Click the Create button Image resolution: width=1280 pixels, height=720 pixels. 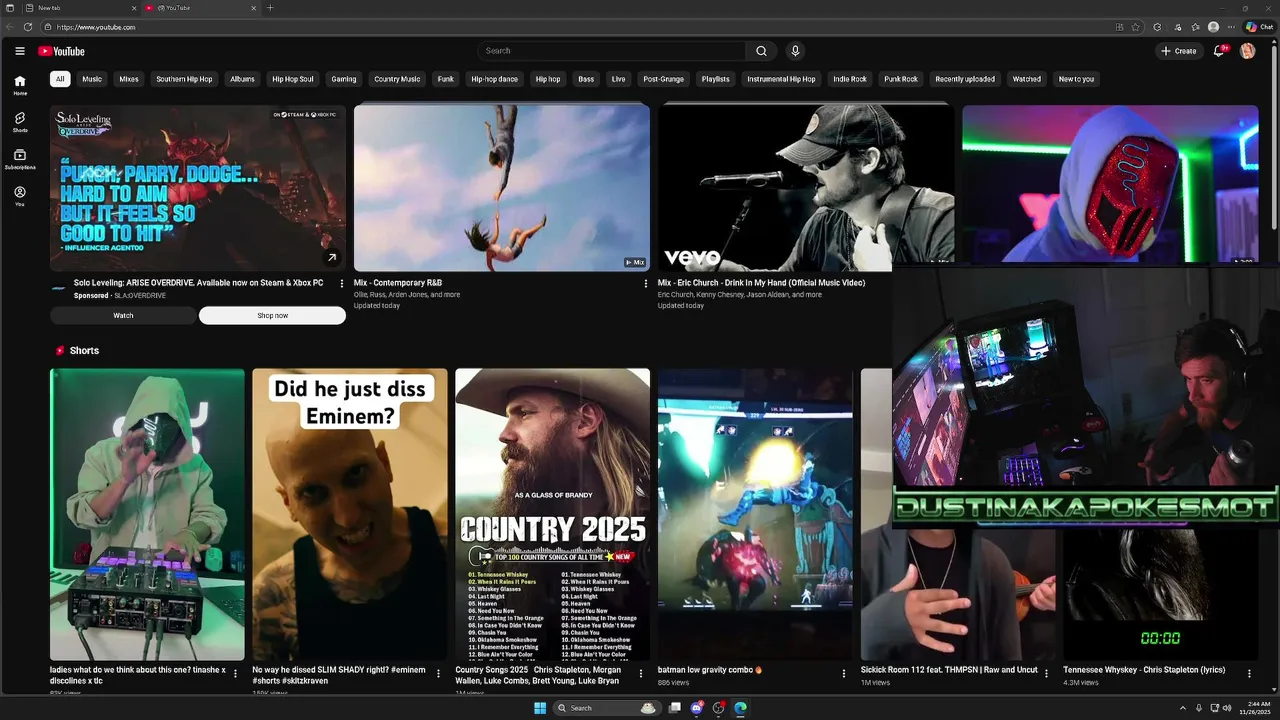pos(1179,51)
